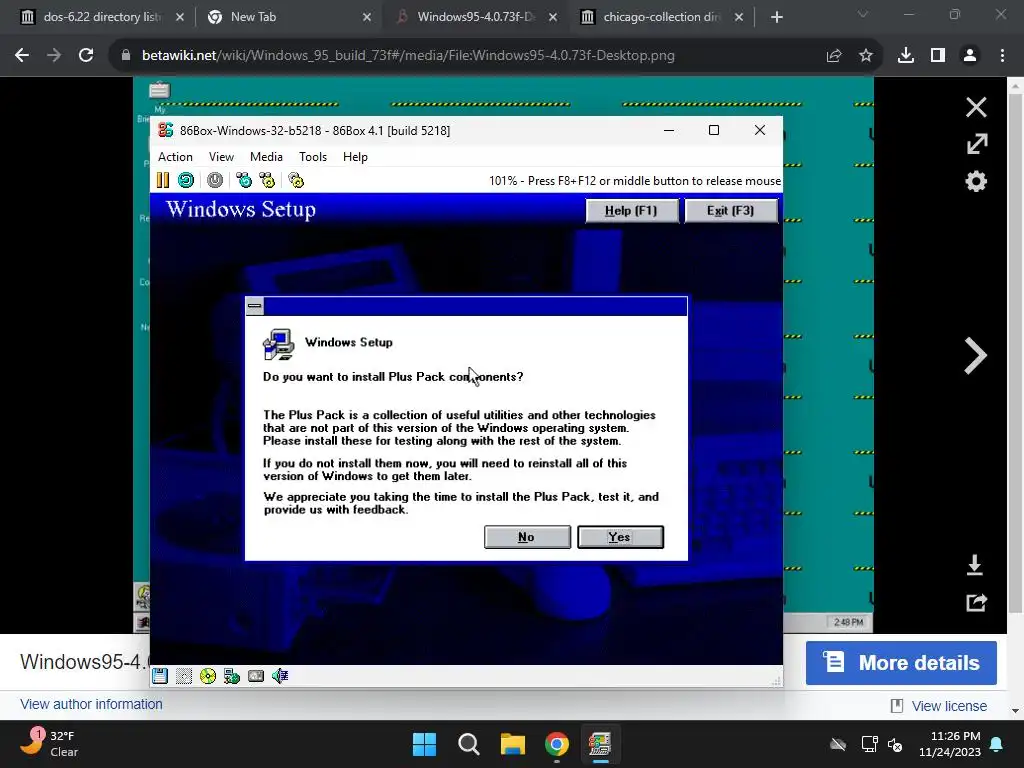Viewport: 1024px width, 768px height.
Task: Close the media viewer with X
Action: [976, 106]
